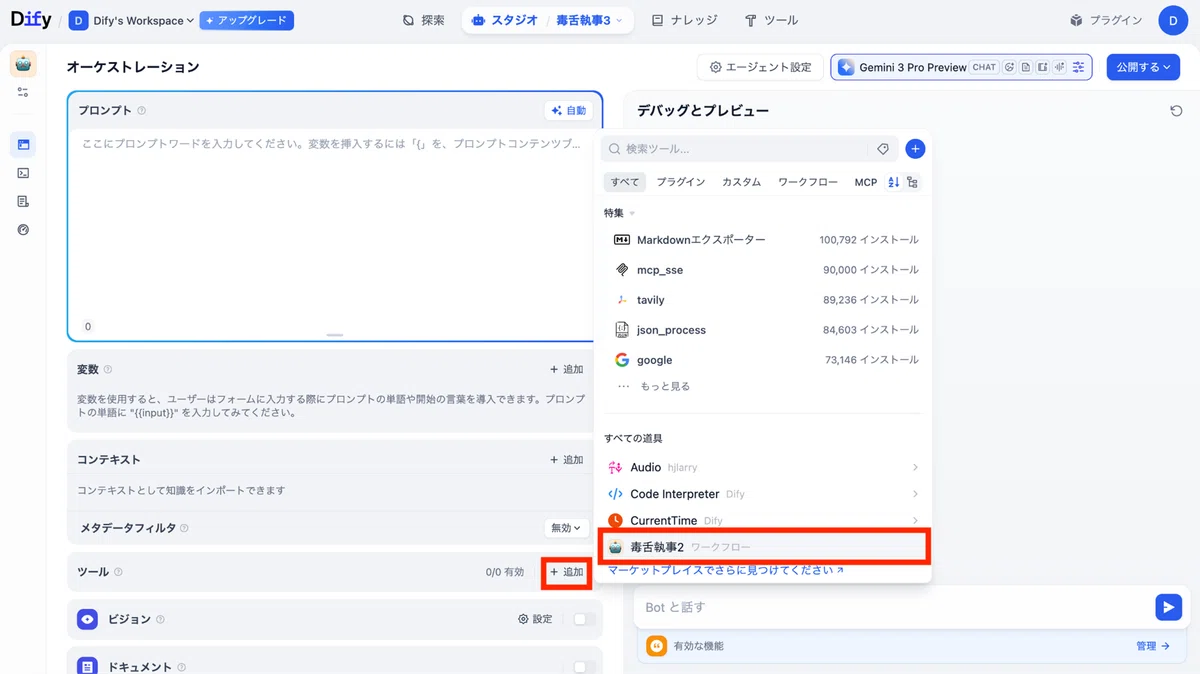
Task: Click the tree view icon in tool picker
Action: pos(912,182)
